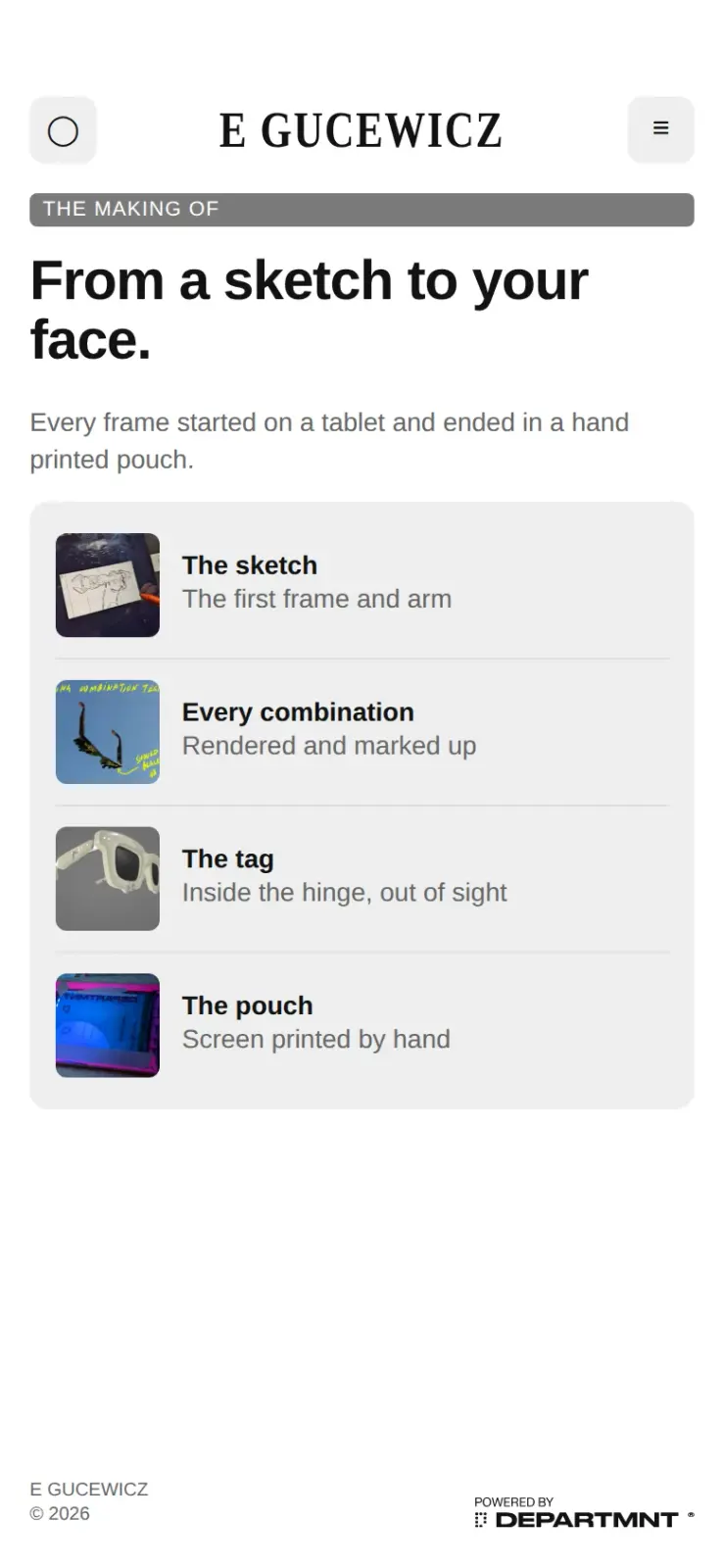Click the footer E GUCEWICZ text
Screen dimensions: 724x1568
point(89,1489)
